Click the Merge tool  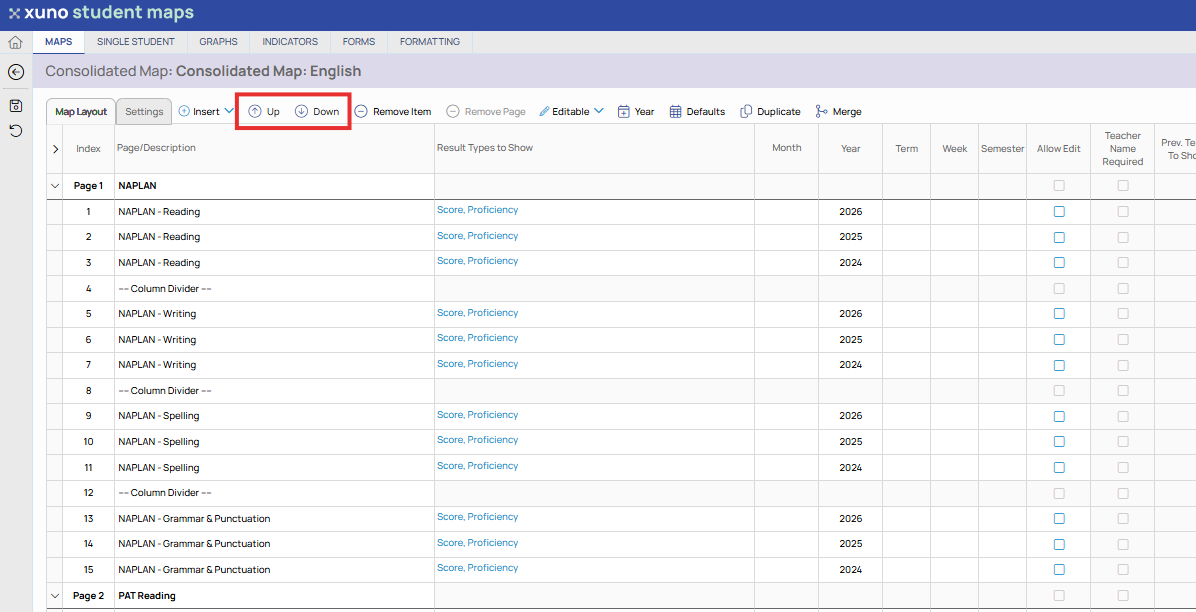click(838, 111)
